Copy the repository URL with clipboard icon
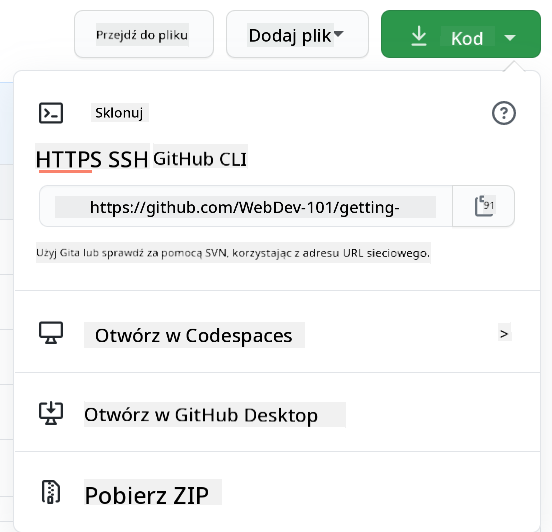 point(484,206)
